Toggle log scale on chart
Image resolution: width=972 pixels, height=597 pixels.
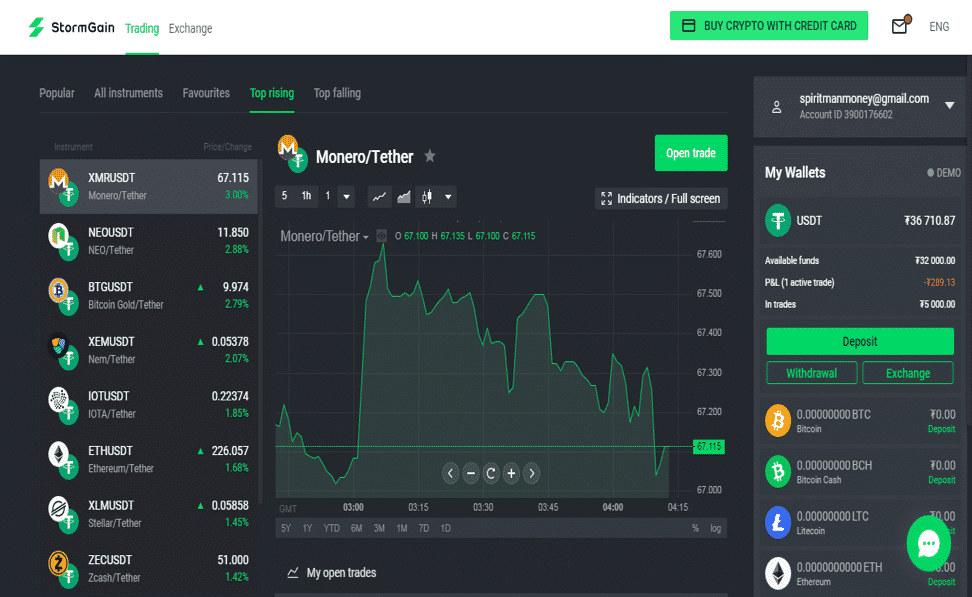[x=715, y=528]
